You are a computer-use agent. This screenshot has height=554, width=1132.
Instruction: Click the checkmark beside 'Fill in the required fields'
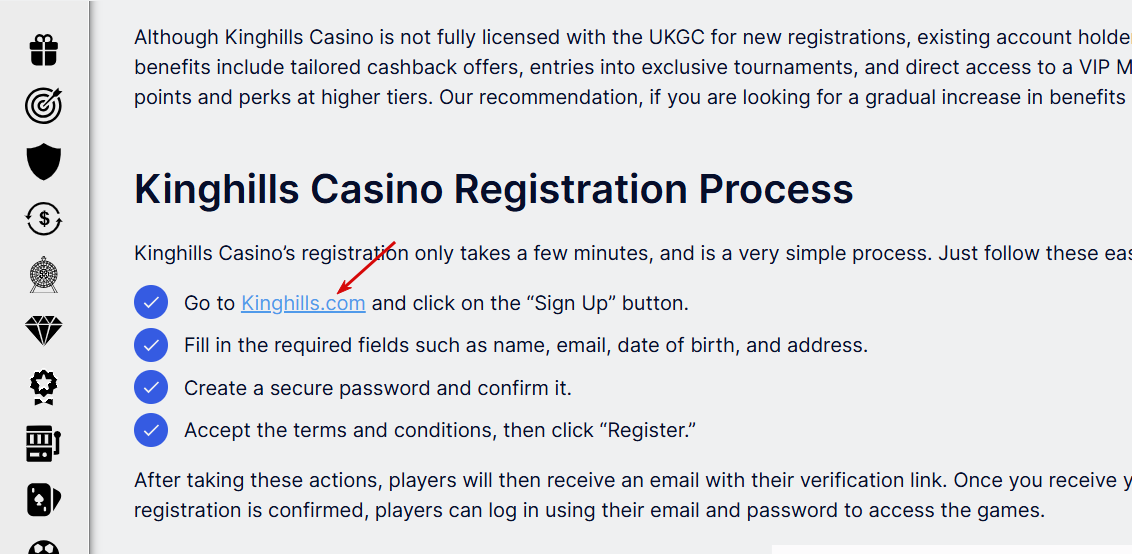tap(150, 345)
